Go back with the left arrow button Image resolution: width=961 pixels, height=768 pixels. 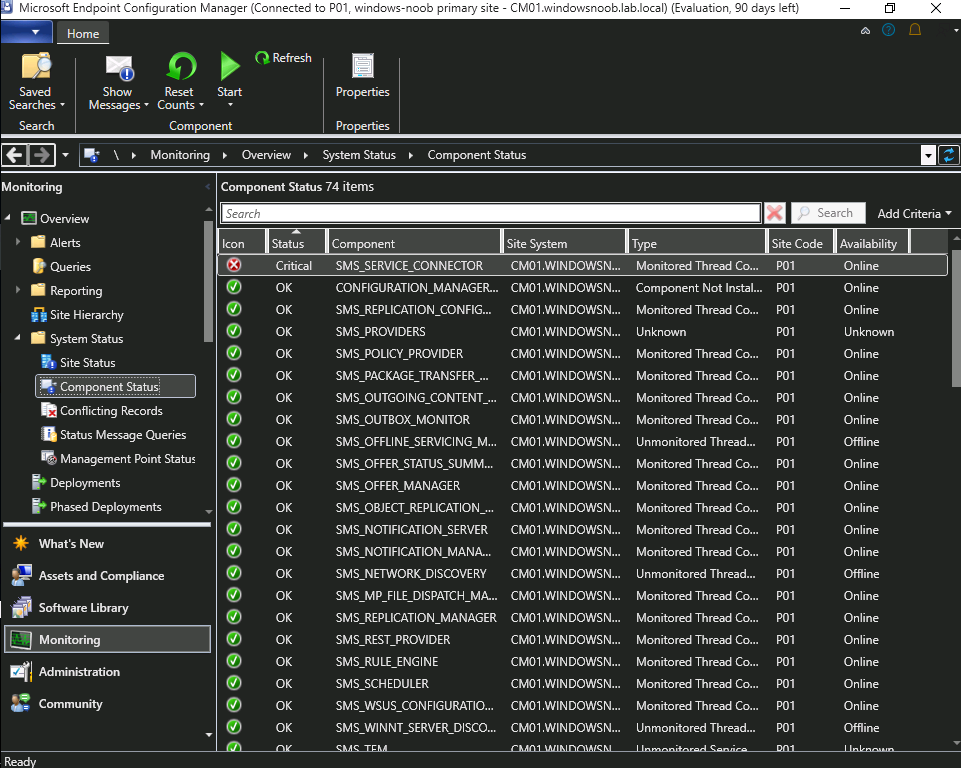15,155
